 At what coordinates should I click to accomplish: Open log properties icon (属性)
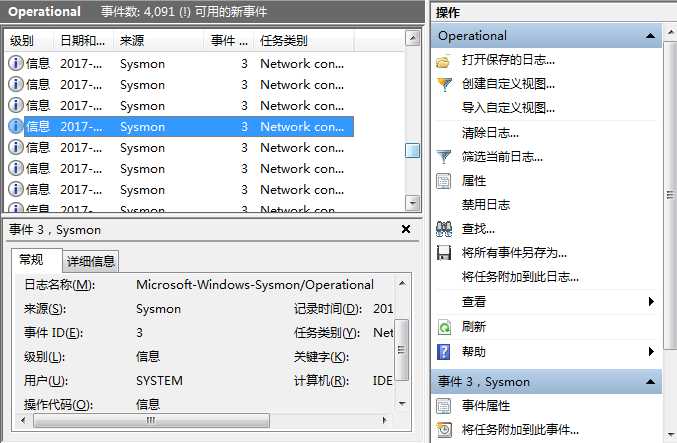pos(444,181)
